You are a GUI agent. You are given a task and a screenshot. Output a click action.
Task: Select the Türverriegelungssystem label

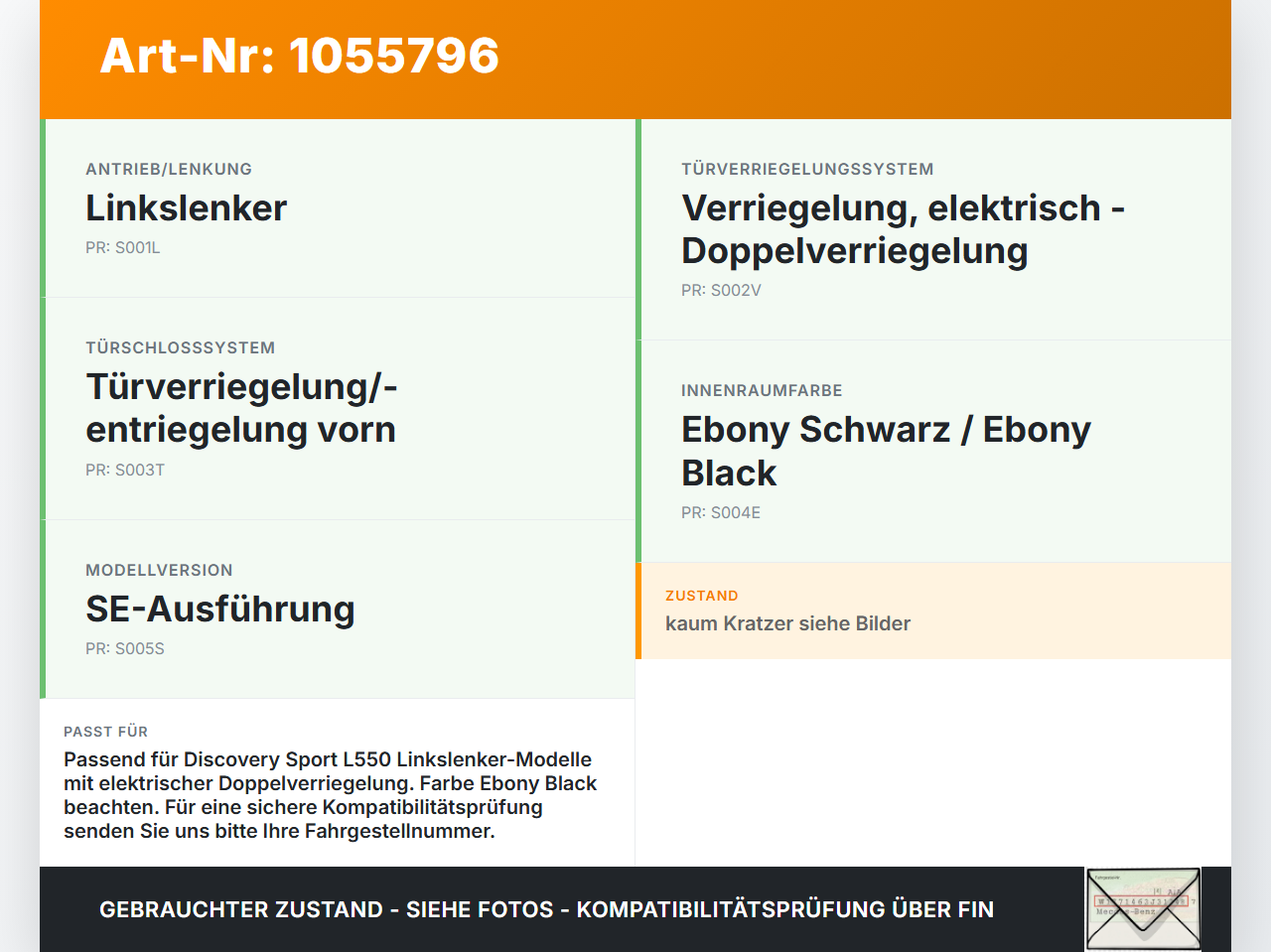point(807,169)
